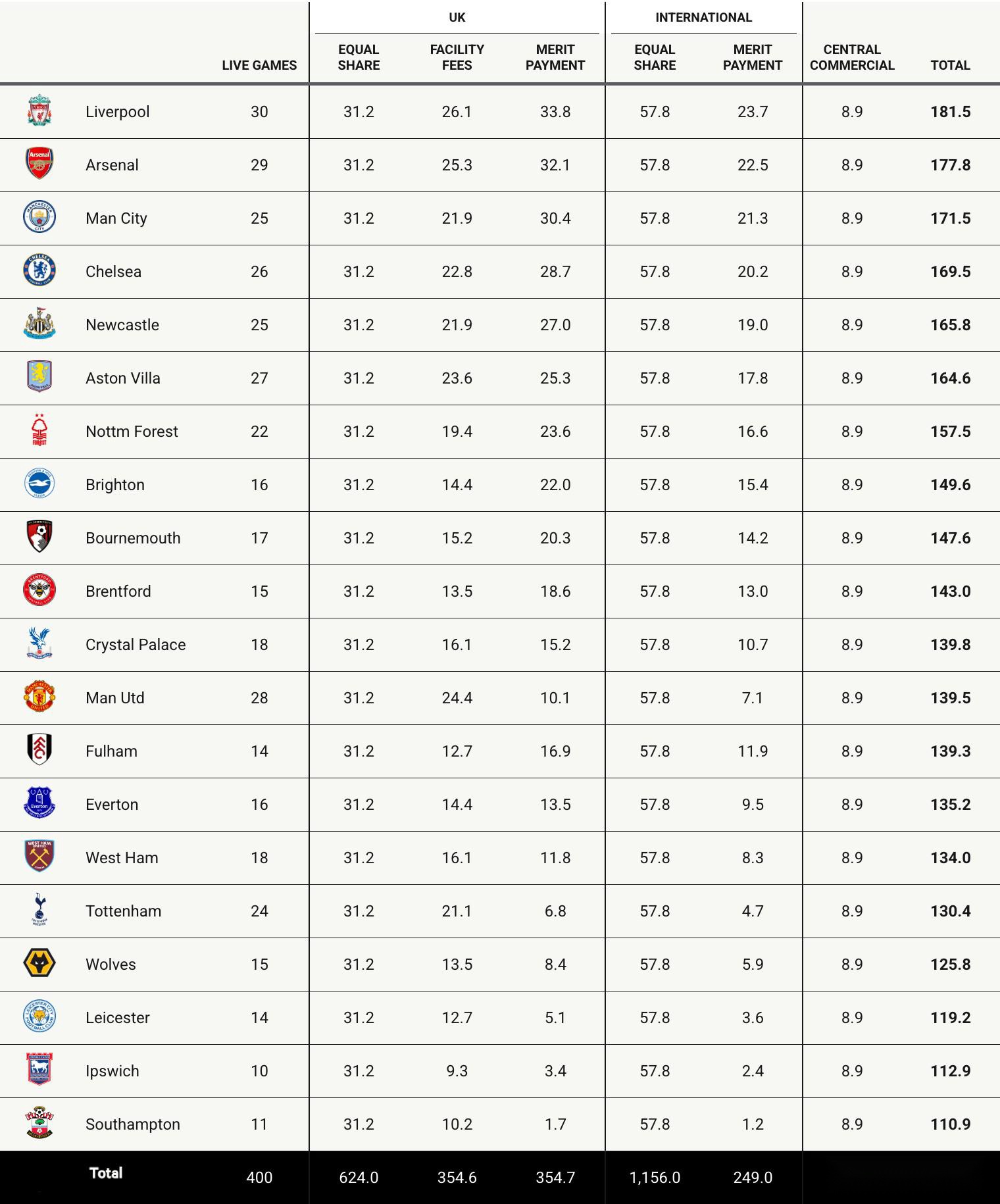The width and height of the screenshot is (1000, 1204).
Task: Click the Everton crest icon
Action: pyautogui.click(x=39, y=803)
